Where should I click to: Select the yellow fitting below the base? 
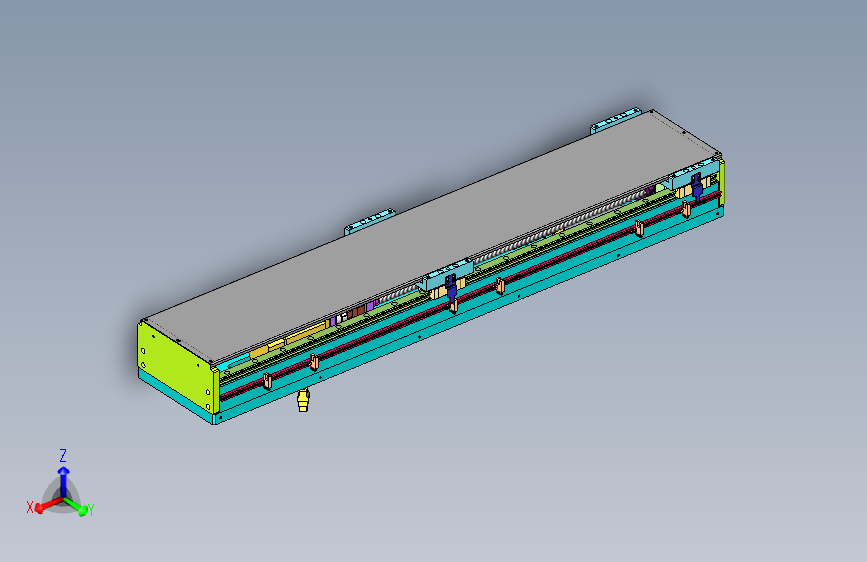coord(303,400)
